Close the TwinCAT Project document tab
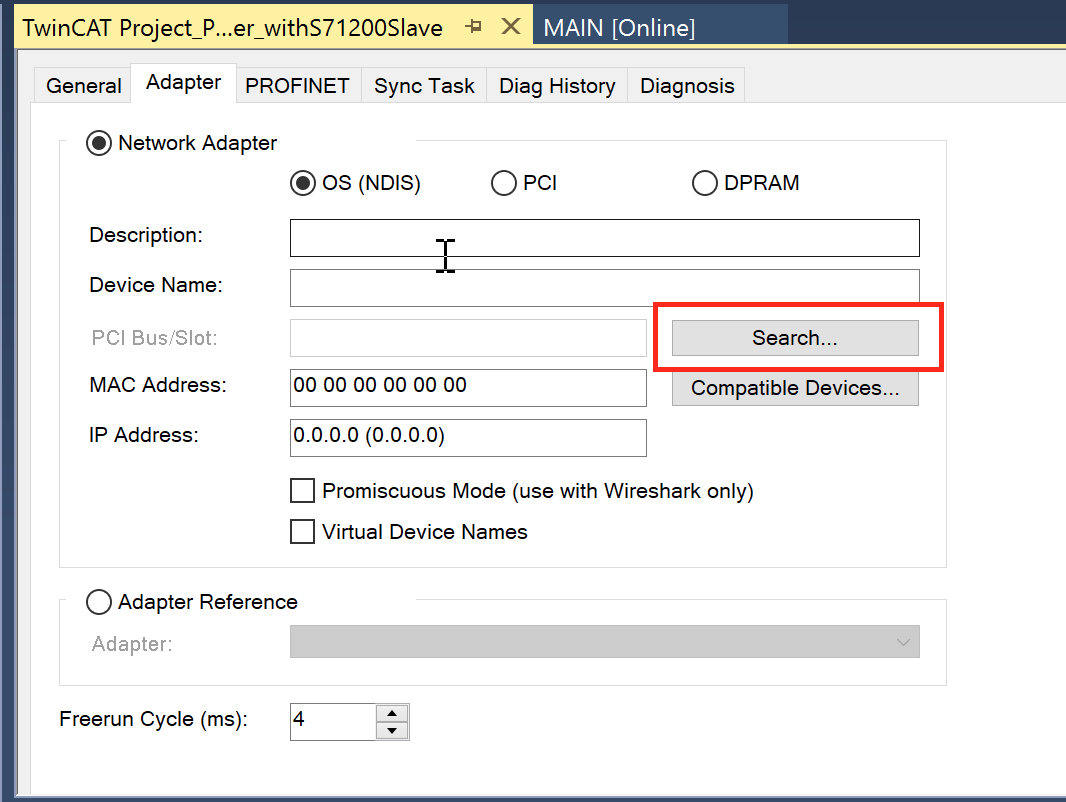This screenshot has width=1066, height=802. [x=511, y=27]
